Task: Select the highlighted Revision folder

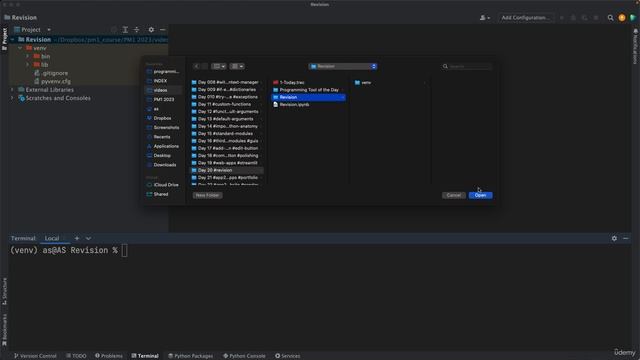Action: coord(309,97)
